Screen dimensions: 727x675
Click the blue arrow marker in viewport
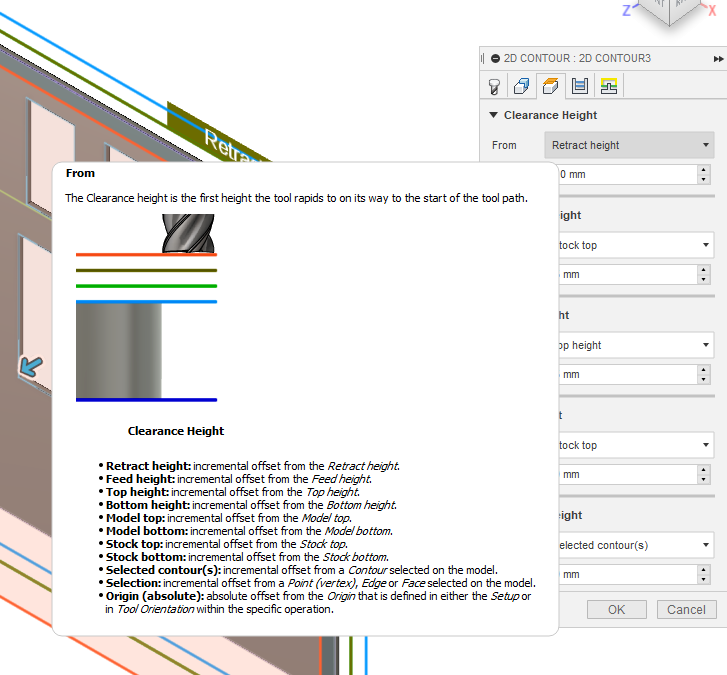pyautogui.click(x=30, y=367)
